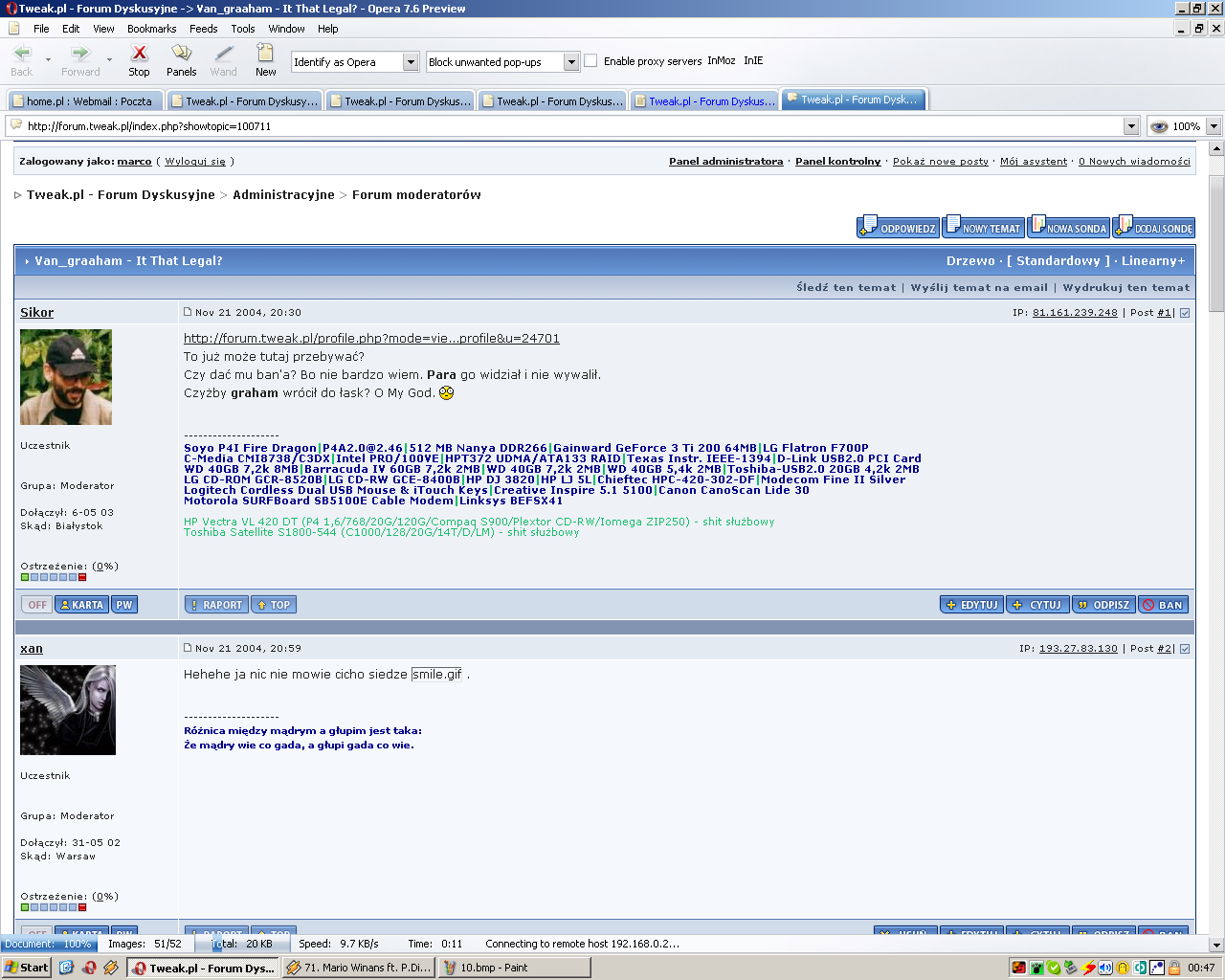This screenshot has height=980, width=1225.
Task: Click the InMoz toolbar button
Action: pyautogui.click(x=722, y=60)
